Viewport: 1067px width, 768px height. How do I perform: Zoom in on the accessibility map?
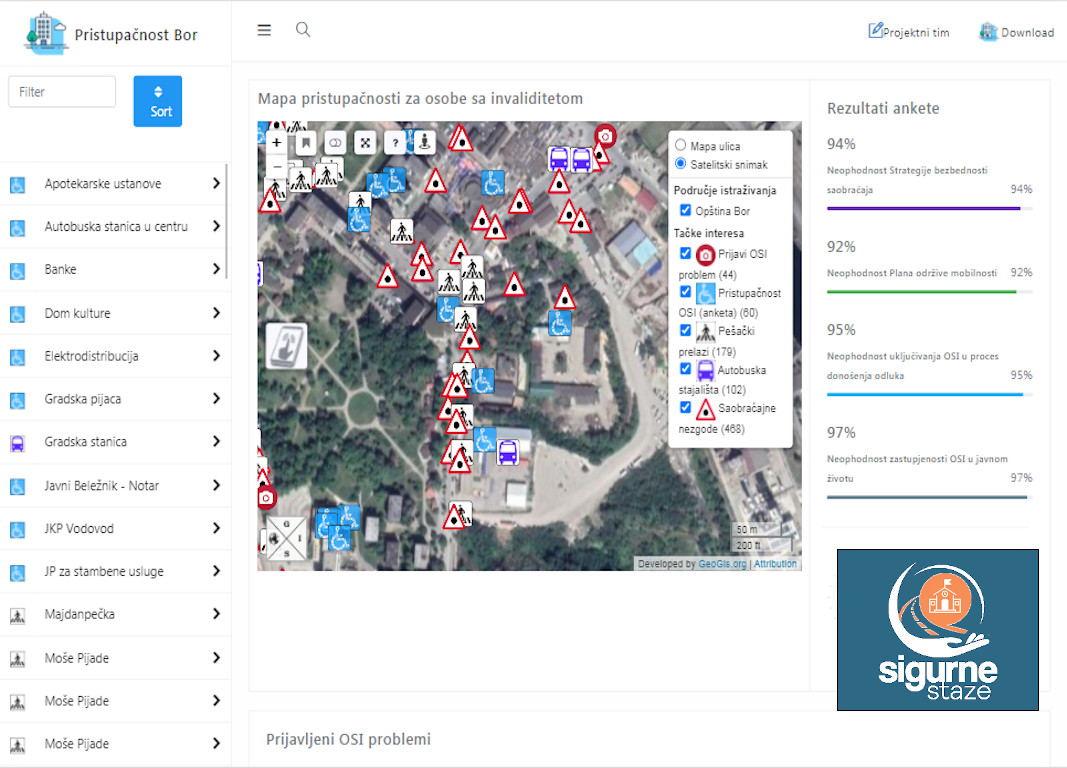click(277, 143)
